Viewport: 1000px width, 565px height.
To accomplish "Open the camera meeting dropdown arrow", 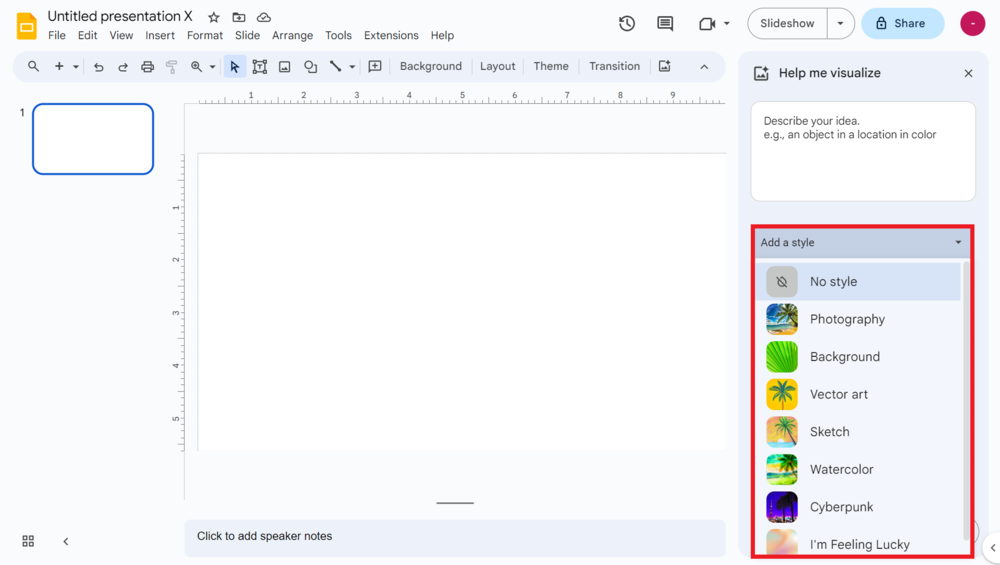I will pos(727,23).
